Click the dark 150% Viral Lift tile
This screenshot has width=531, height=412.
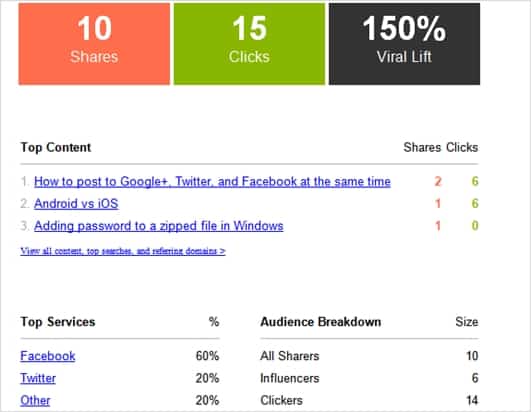(x=404, y=44)
